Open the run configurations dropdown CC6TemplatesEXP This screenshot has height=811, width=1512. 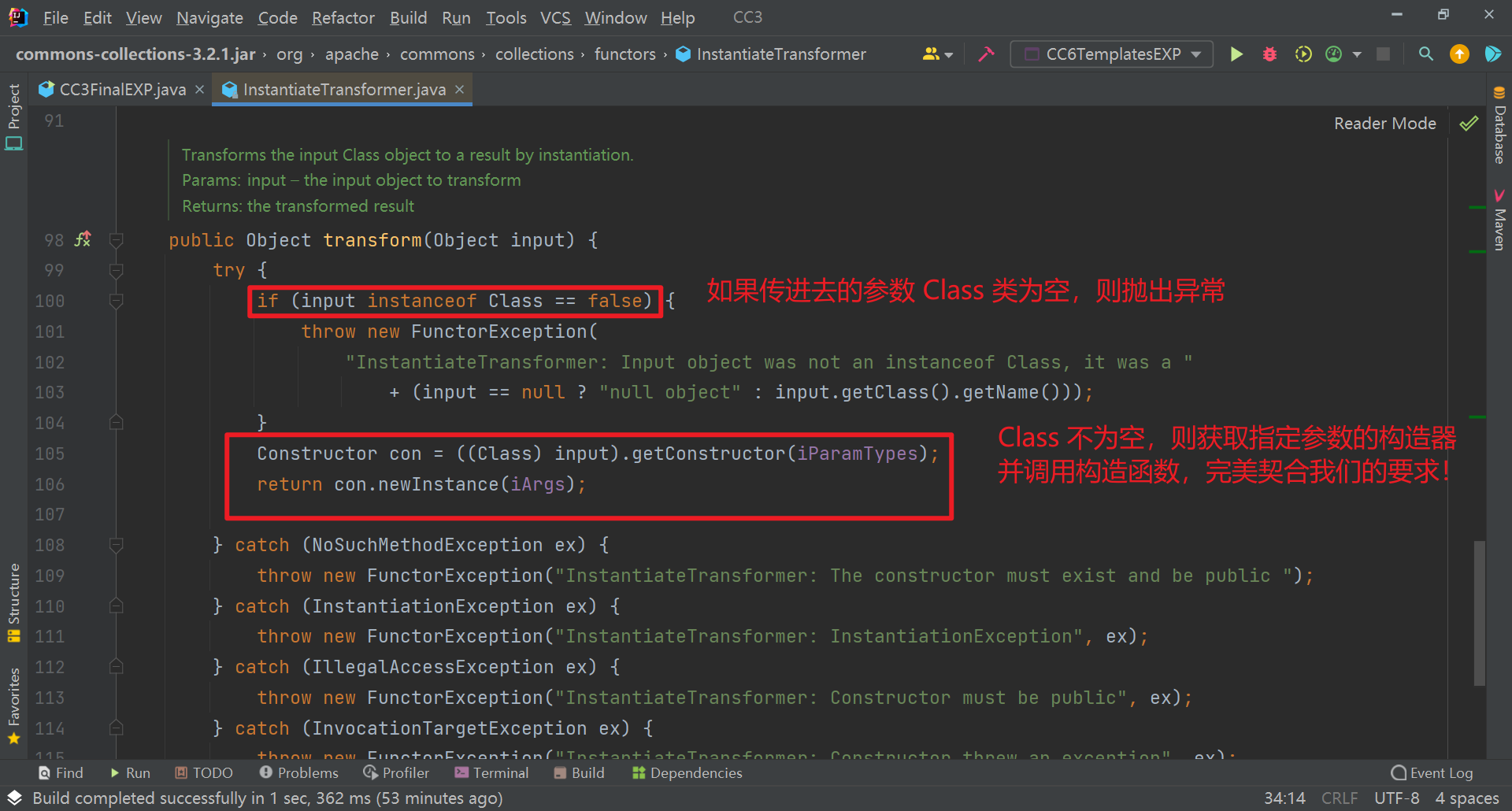1110,54
